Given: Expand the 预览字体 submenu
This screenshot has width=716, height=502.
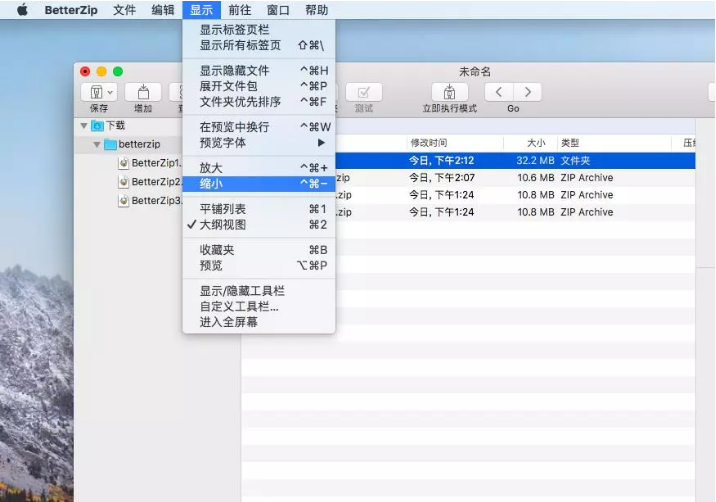Looking at the screenshot, I should click(x=258, y=143).
